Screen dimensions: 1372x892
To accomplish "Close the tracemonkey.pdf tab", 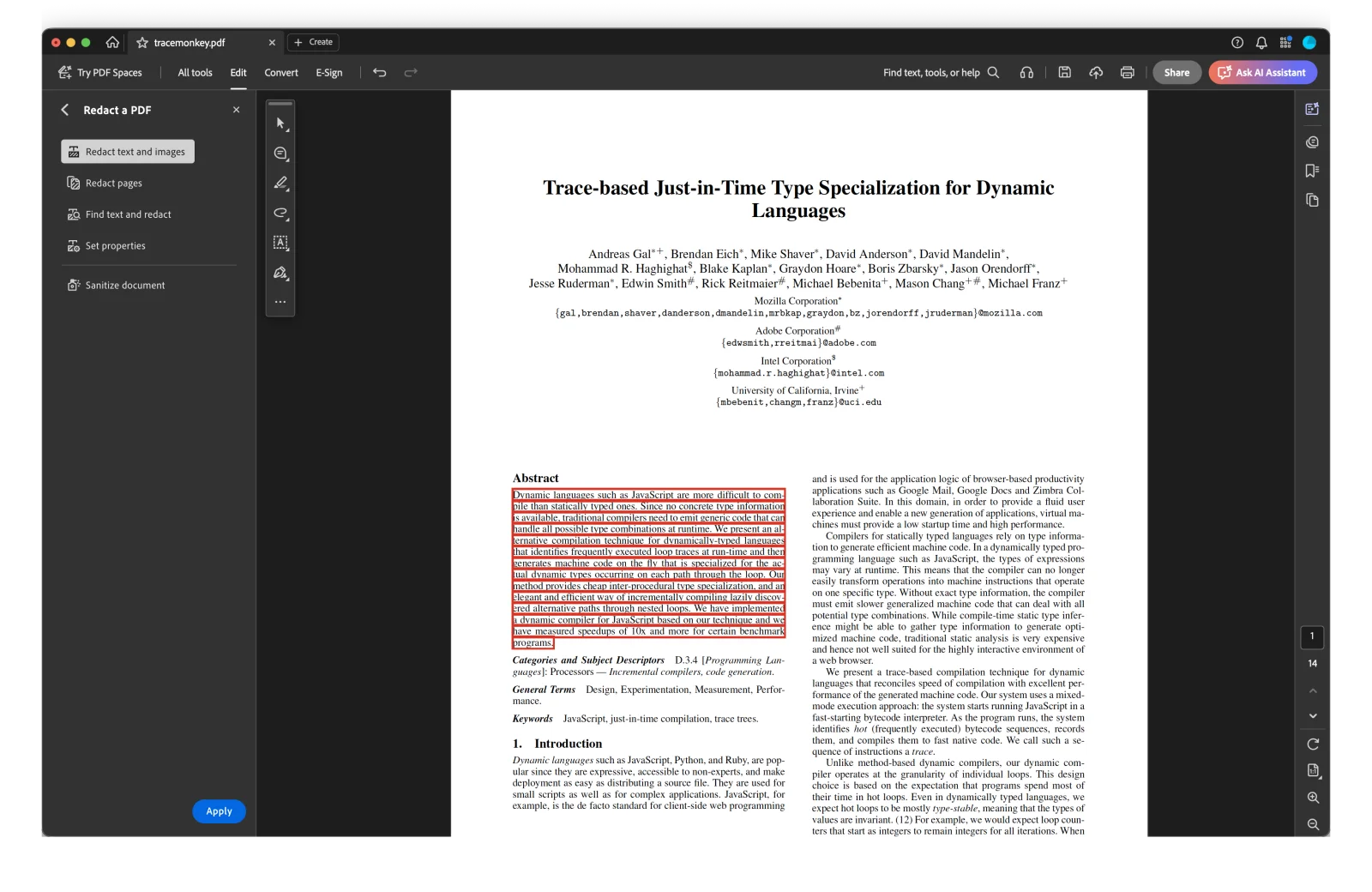I will pos(272,43).
